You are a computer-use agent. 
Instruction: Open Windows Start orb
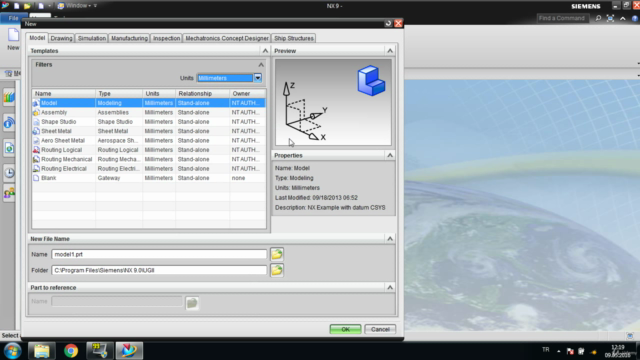click(12, 351)
